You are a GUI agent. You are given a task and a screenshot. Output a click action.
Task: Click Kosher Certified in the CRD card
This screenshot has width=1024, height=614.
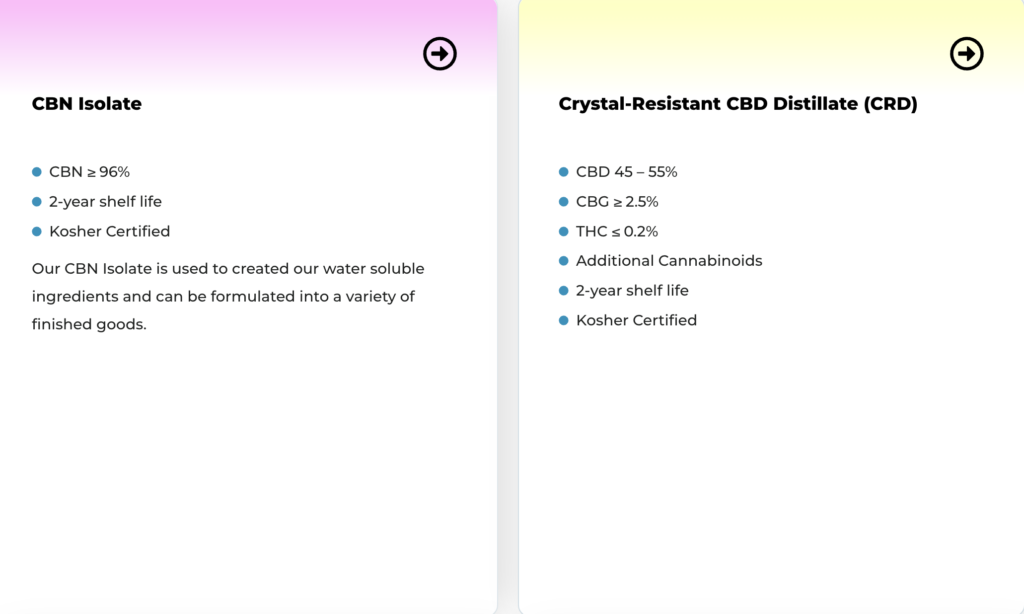pyautogui.click(x=636, y=320)
